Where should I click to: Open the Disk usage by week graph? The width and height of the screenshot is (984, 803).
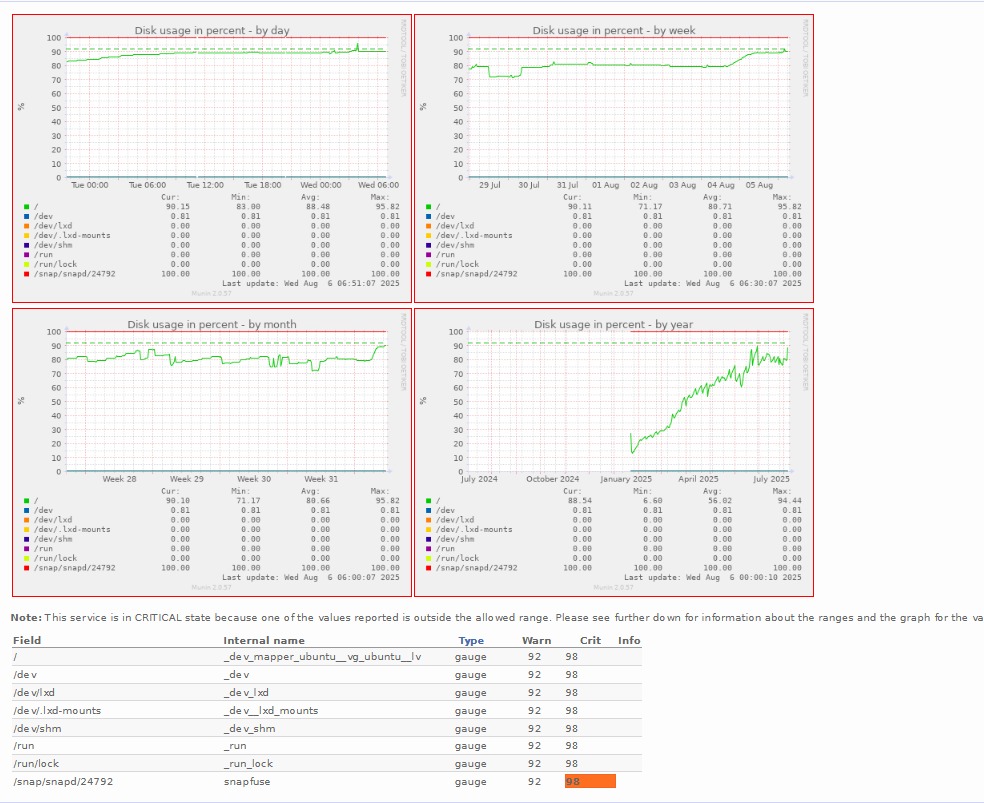tap(613, 157)
